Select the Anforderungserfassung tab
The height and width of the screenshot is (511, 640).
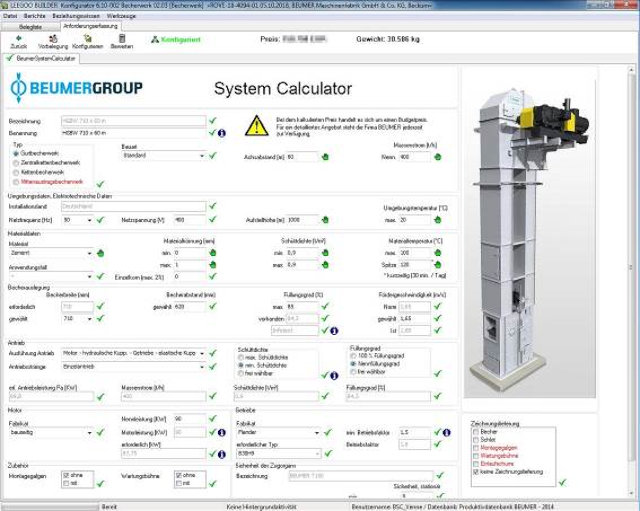coord(91,26)
